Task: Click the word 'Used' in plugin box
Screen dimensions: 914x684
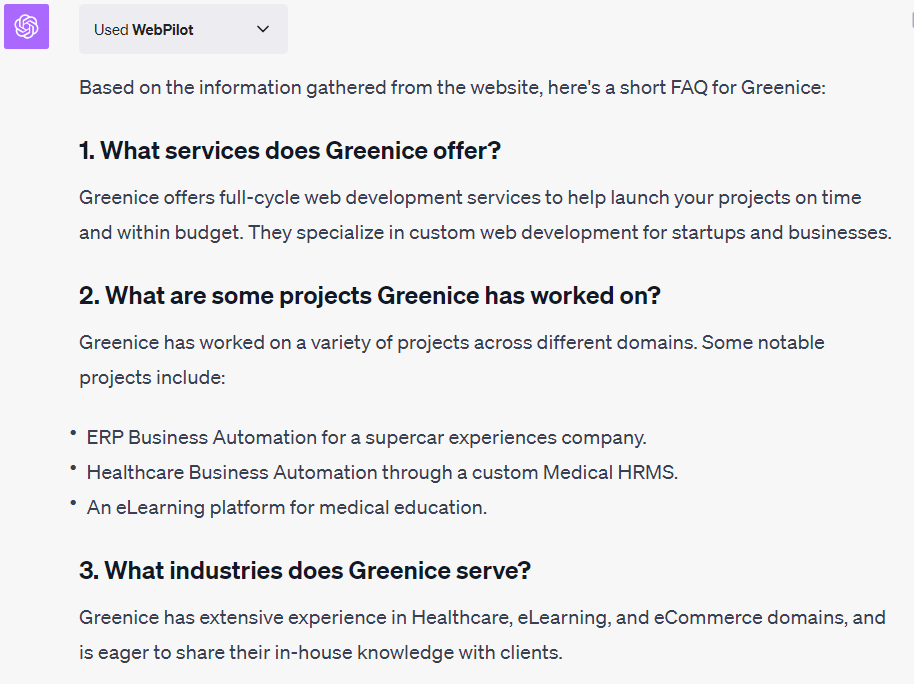Action: pos(111,30)
